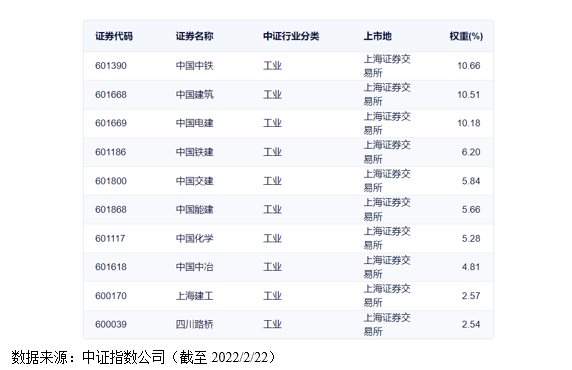Select the 中国中冶 security name
The height and width of the screenshot is (370, 572).
(194, 267)
